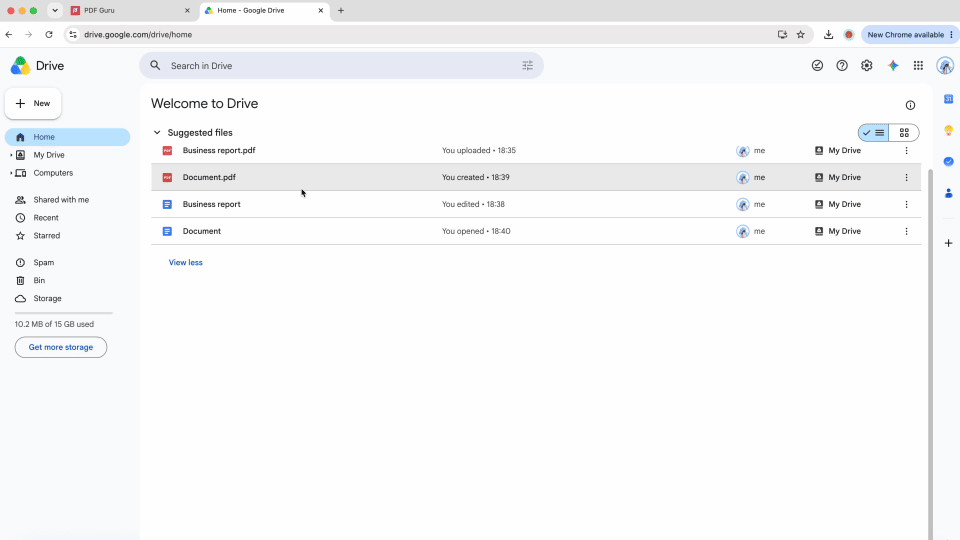Open the Google Drive logo home link
Image resolution: width=960 pixels, height=540 pixels.
pyautogui.click(x=37, y=66)
